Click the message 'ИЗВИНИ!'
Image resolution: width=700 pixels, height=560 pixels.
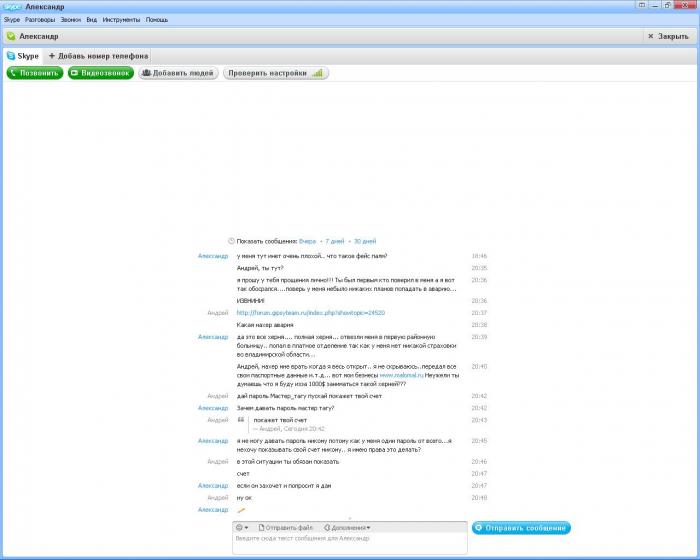[x=250, y=301]
